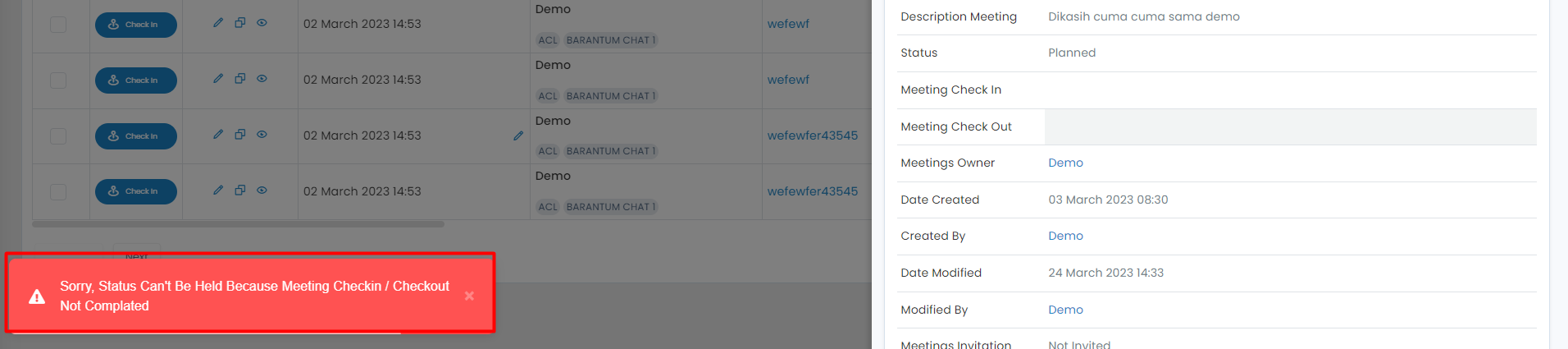Click the copy icon in second row
1568x349 pixels.
(240, 79)
